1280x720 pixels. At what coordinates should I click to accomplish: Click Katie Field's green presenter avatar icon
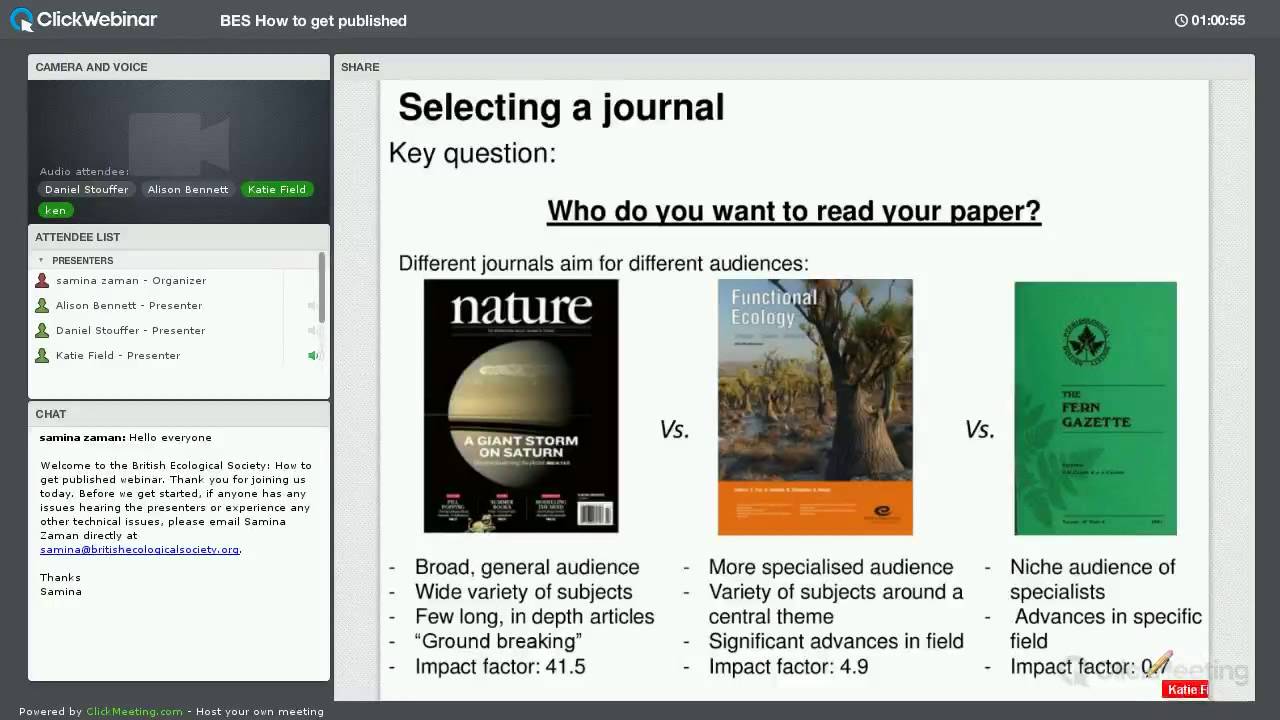[42, 356]
